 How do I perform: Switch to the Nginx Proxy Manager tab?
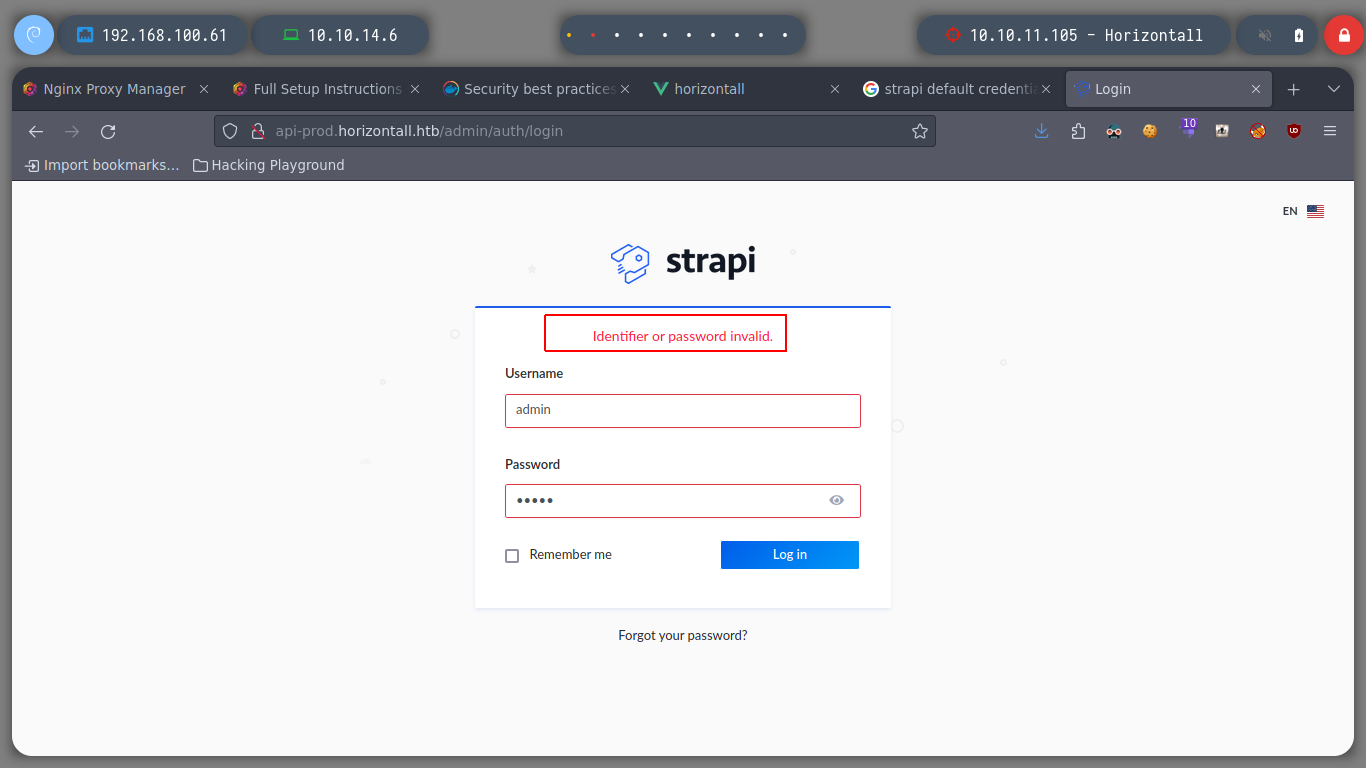(x=116, y=89)
